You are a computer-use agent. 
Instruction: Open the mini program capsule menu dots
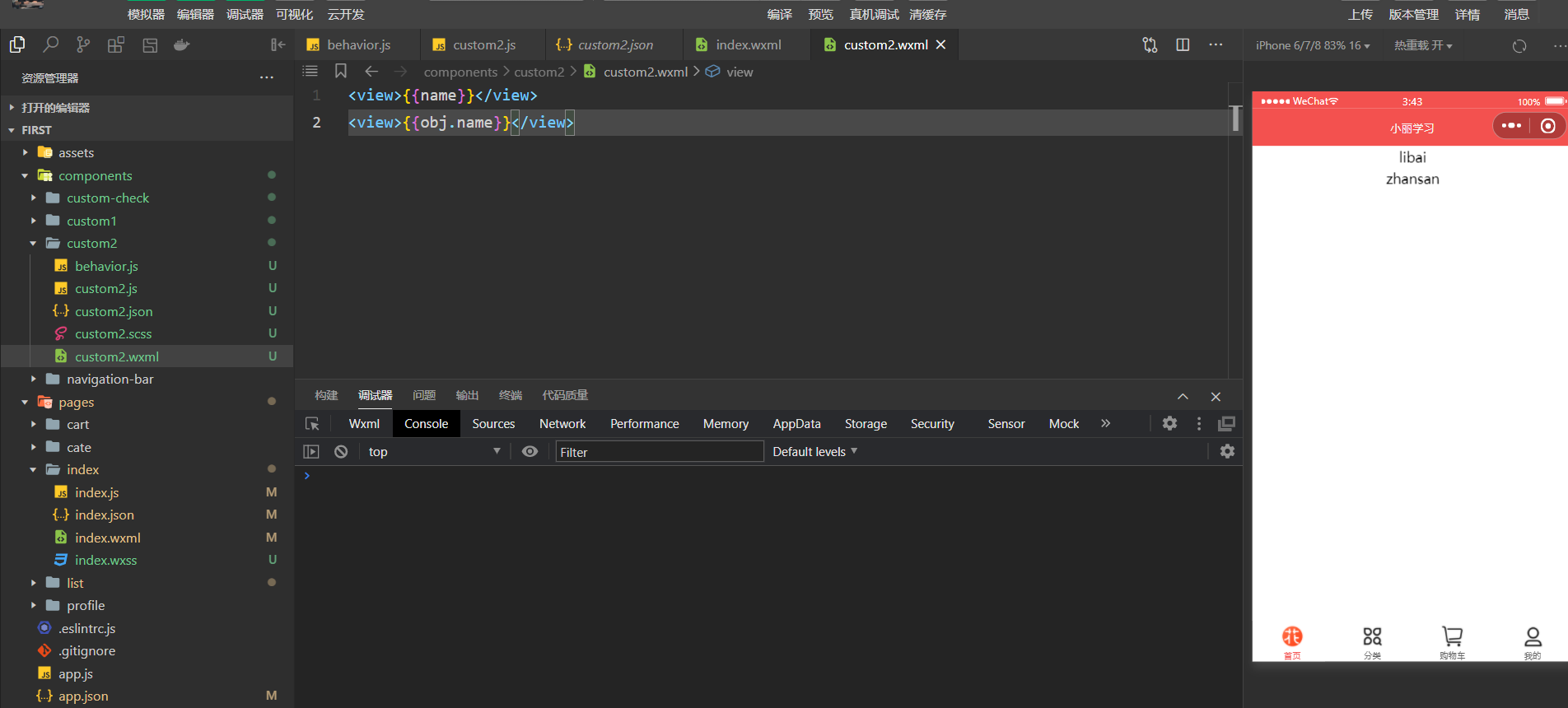(1511, 126)
